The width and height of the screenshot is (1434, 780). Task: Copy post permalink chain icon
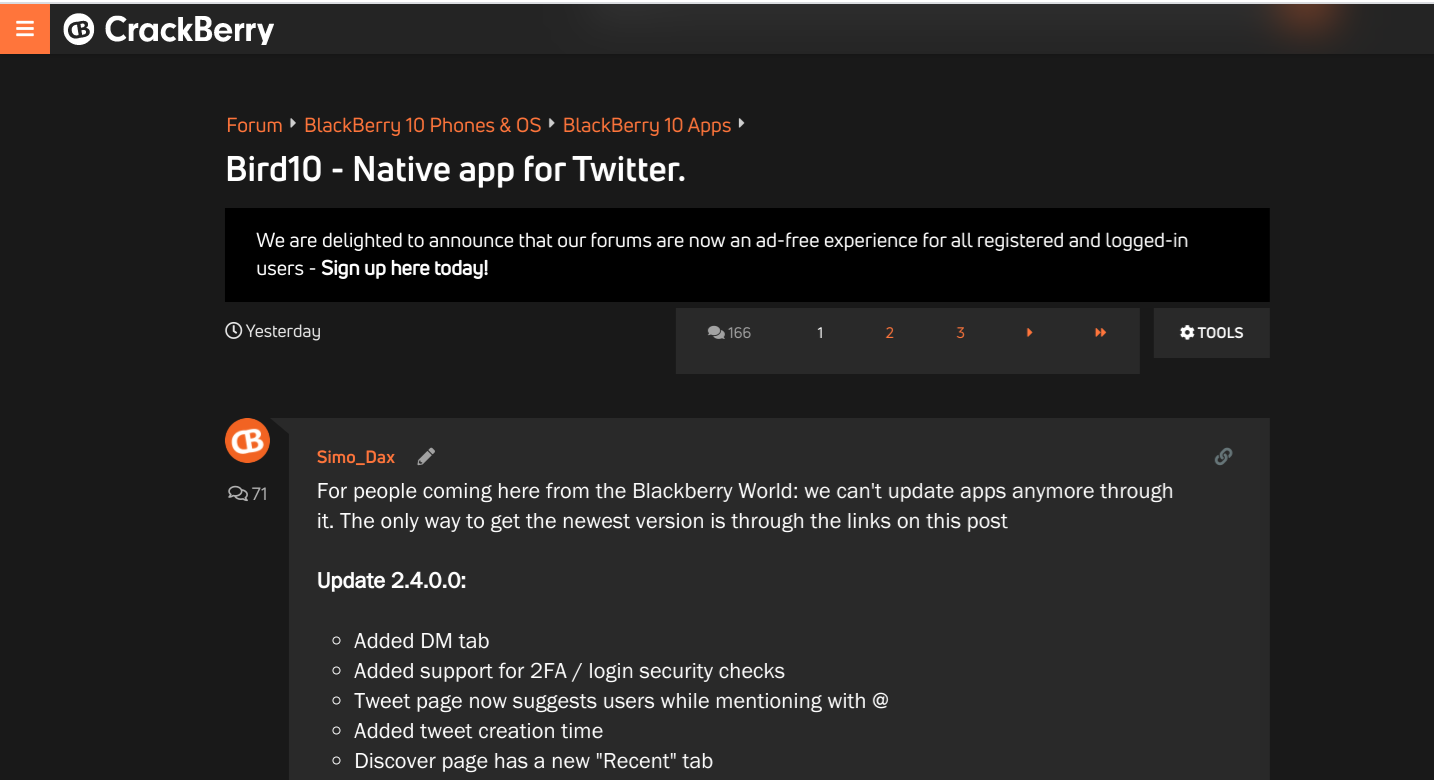pyautogui.click(x=1223, y=457)
